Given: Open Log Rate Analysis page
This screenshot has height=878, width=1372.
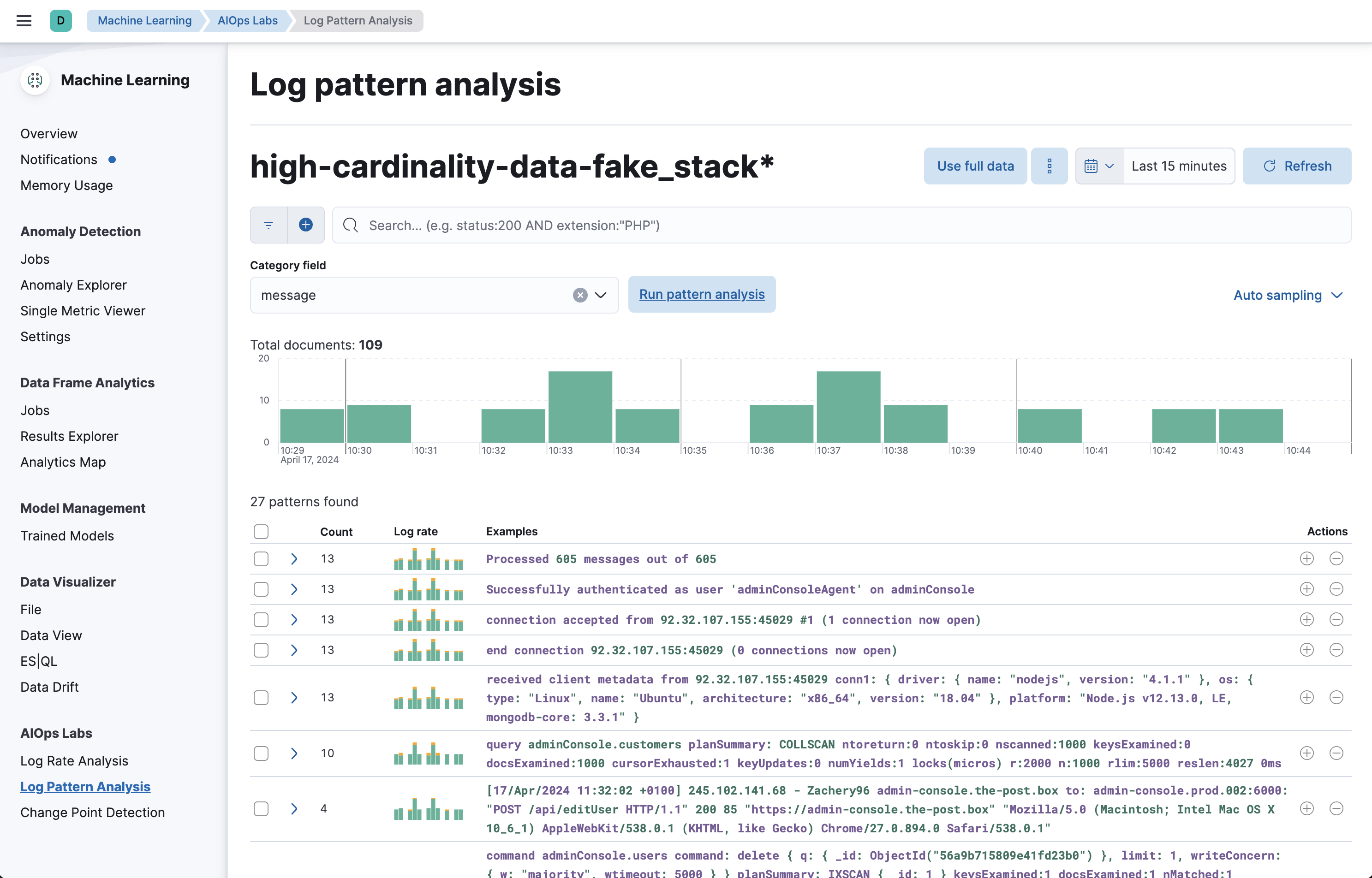Looking at the screenshot, I should pos(74,760).
